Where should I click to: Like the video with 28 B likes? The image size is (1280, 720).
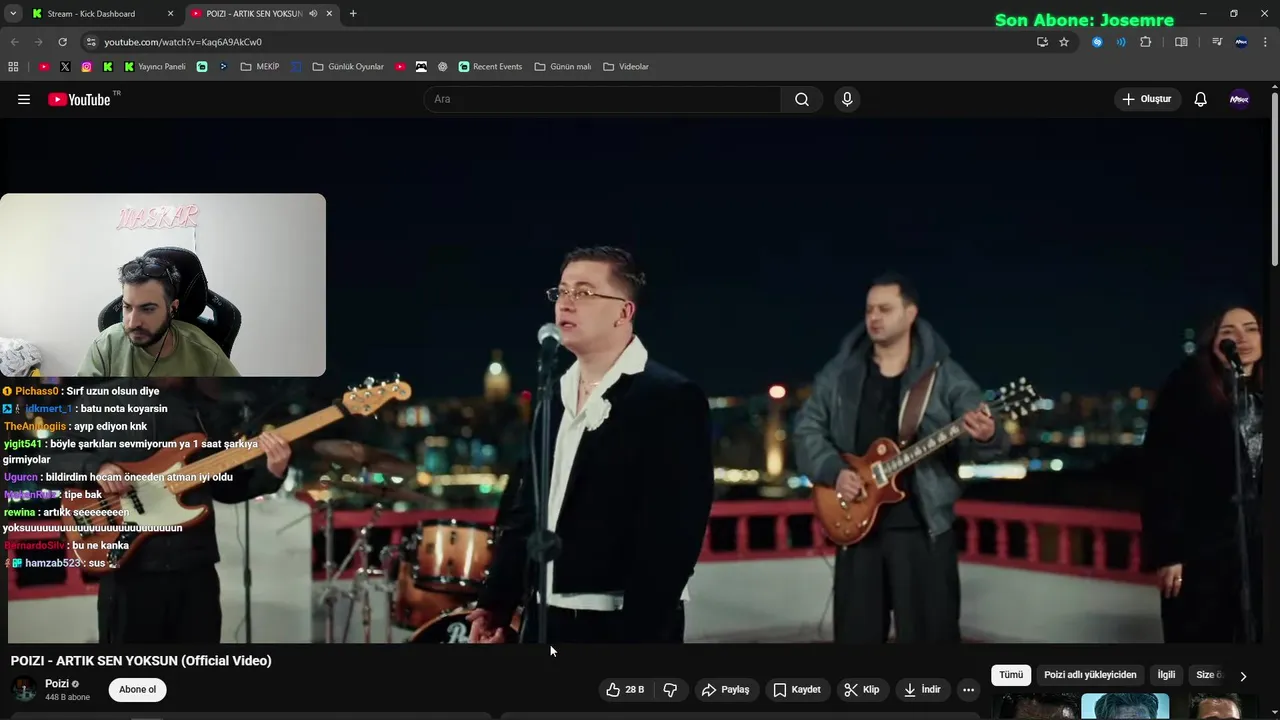click(x=625, y=689)
